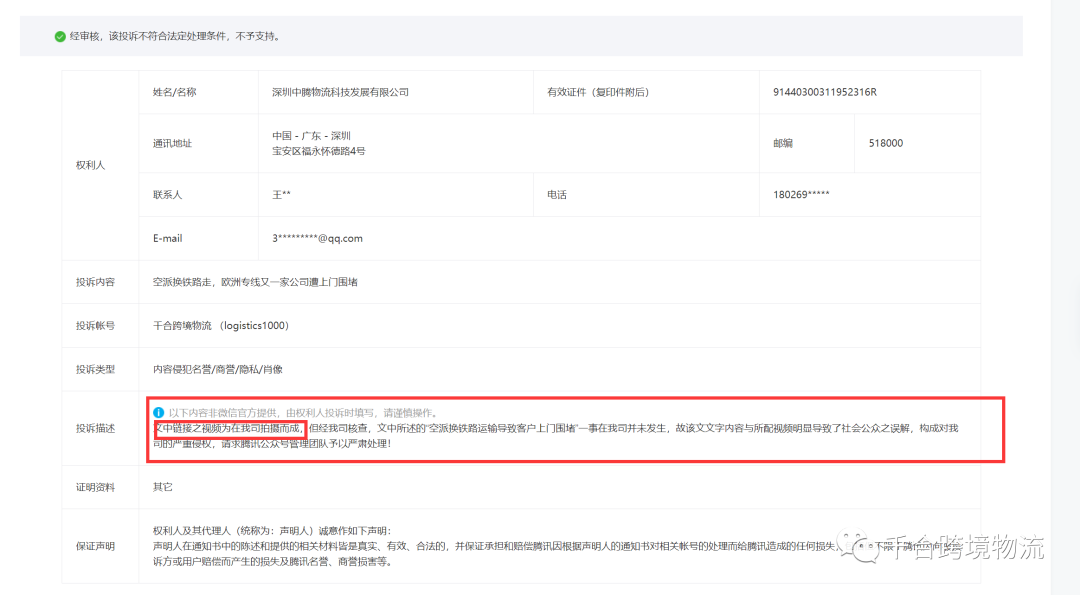
Task: Select address text 宝安区福永怀德路4号
Action: 319,151
